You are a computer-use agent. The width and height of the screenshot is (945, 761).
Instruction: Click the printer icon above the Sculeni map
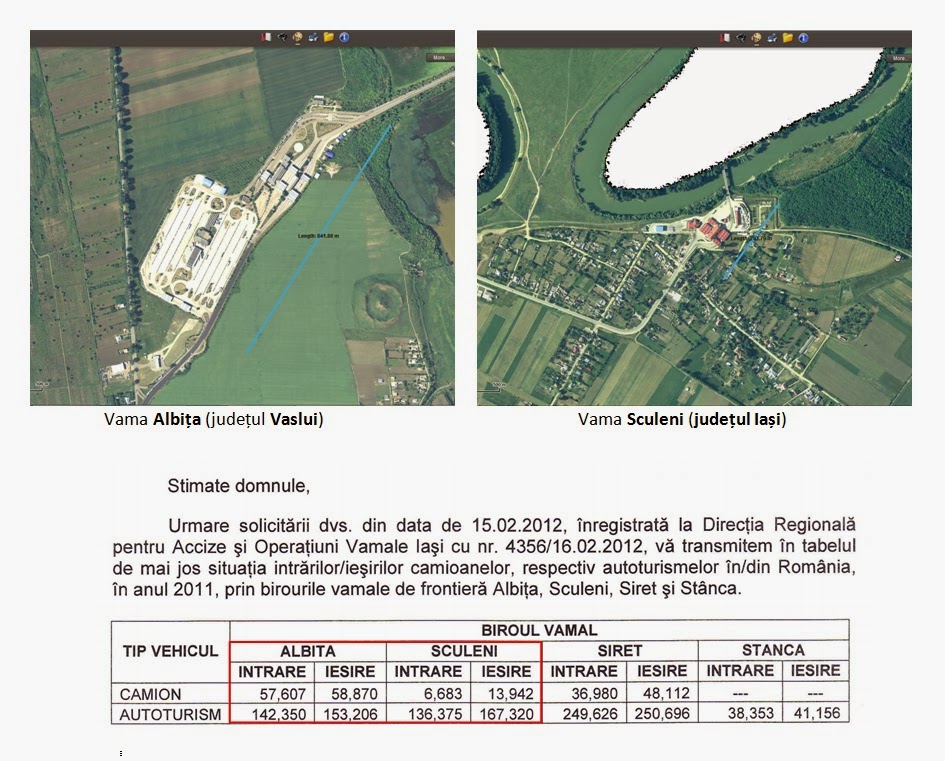click(x=772, y=38)
